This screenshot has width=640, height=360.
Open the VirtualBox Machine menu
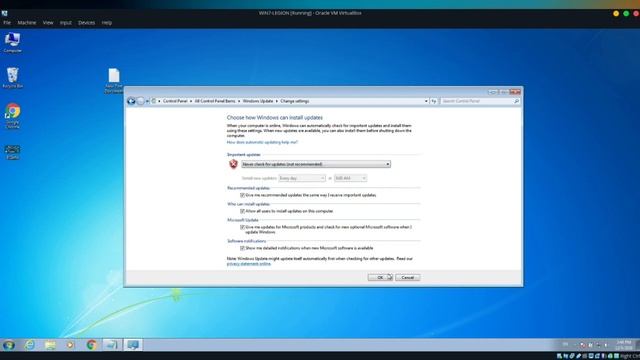[x=27, y=23]
